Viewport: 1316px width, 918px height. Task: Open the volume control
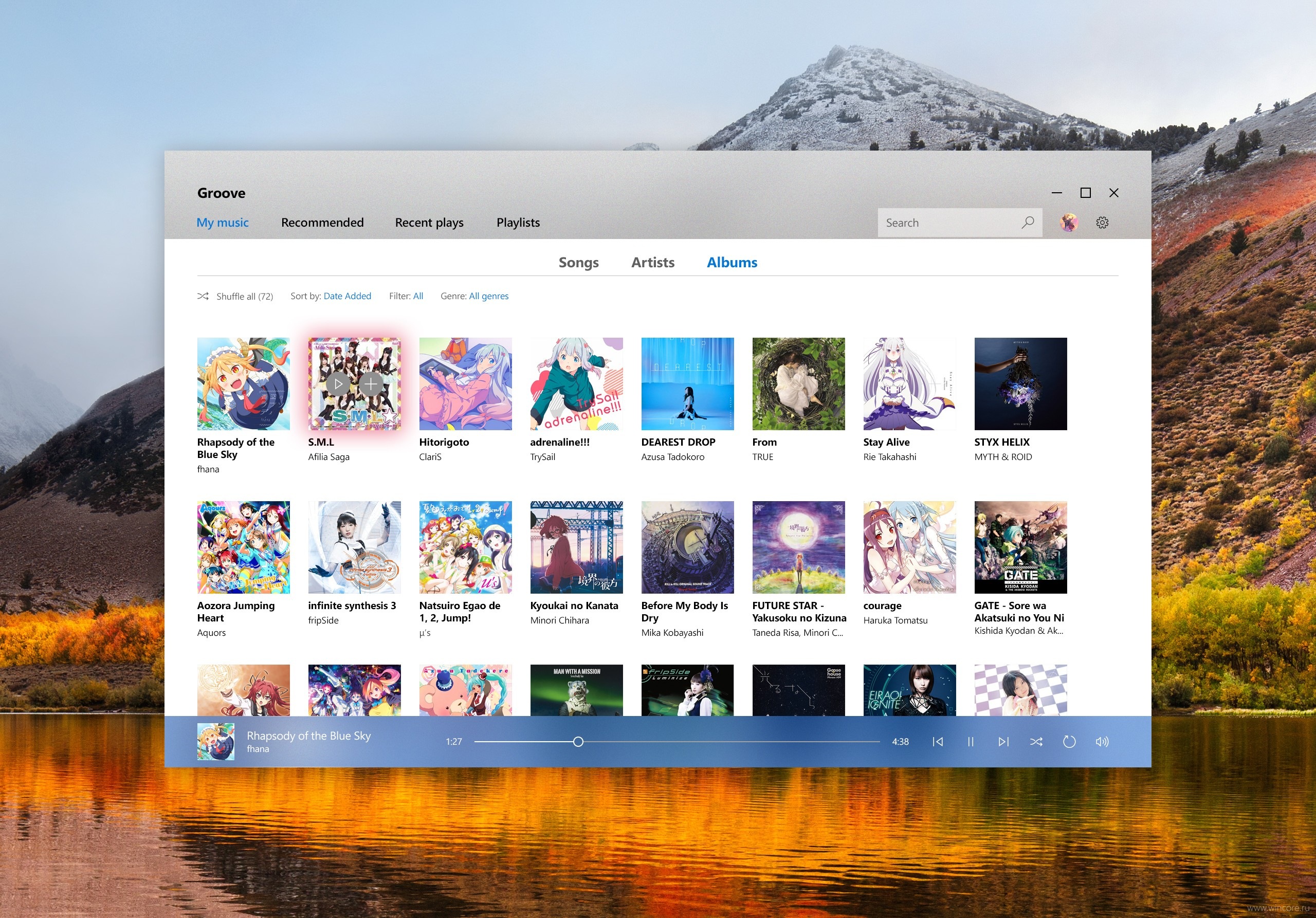(x=1102, y=742)
